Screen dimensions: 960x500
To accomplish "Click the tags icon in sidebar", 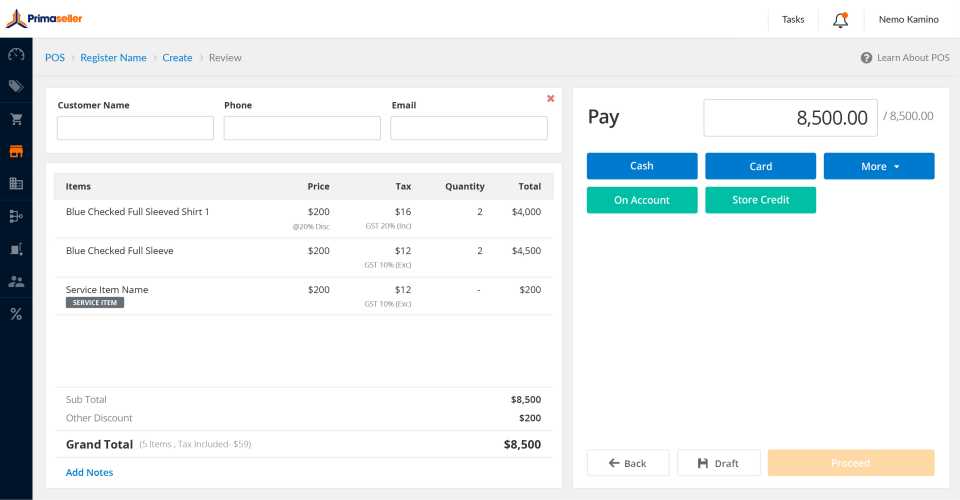I will point(16,86).
